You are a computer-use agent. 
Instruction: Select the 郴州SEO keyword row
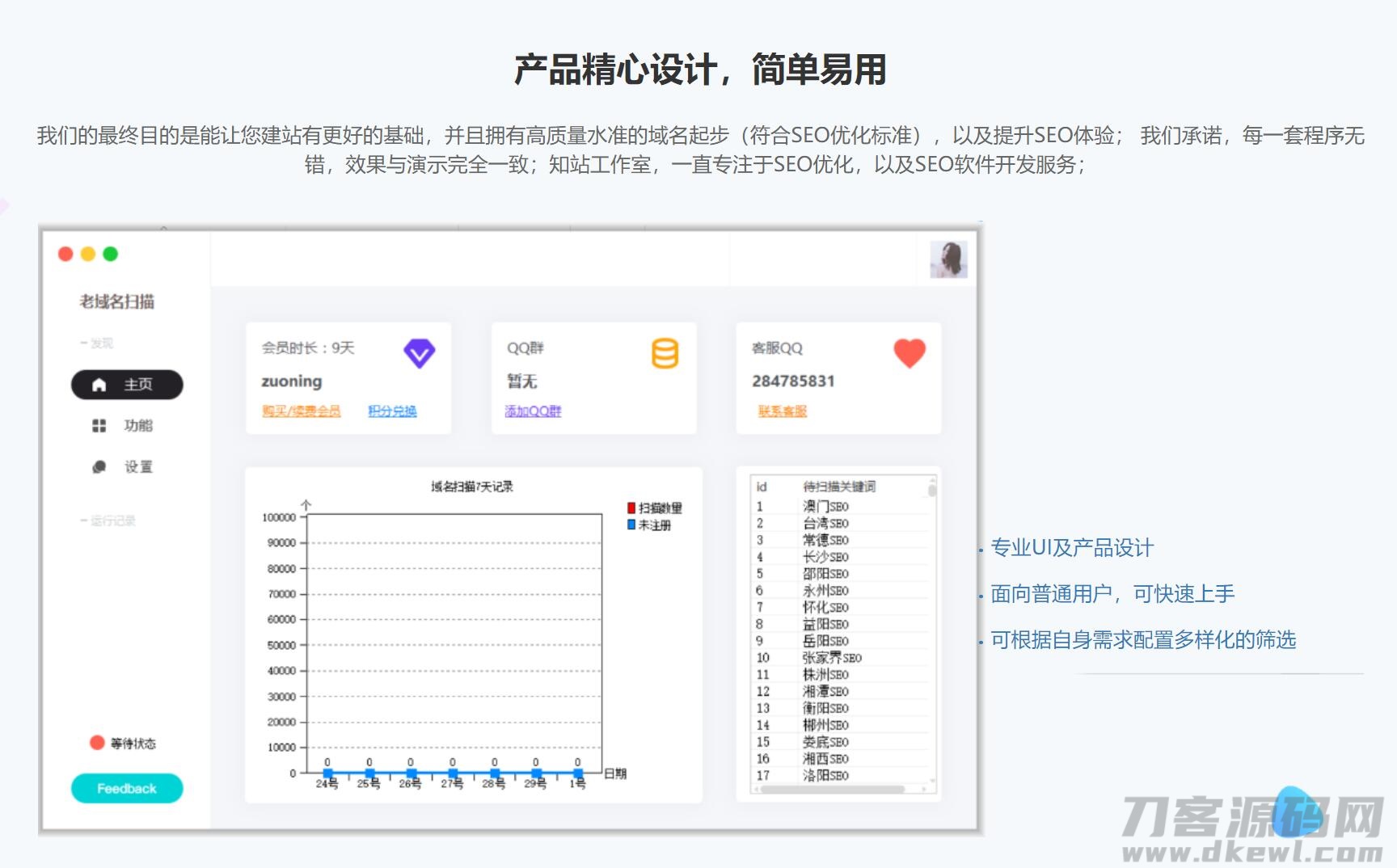coord(839,725)
